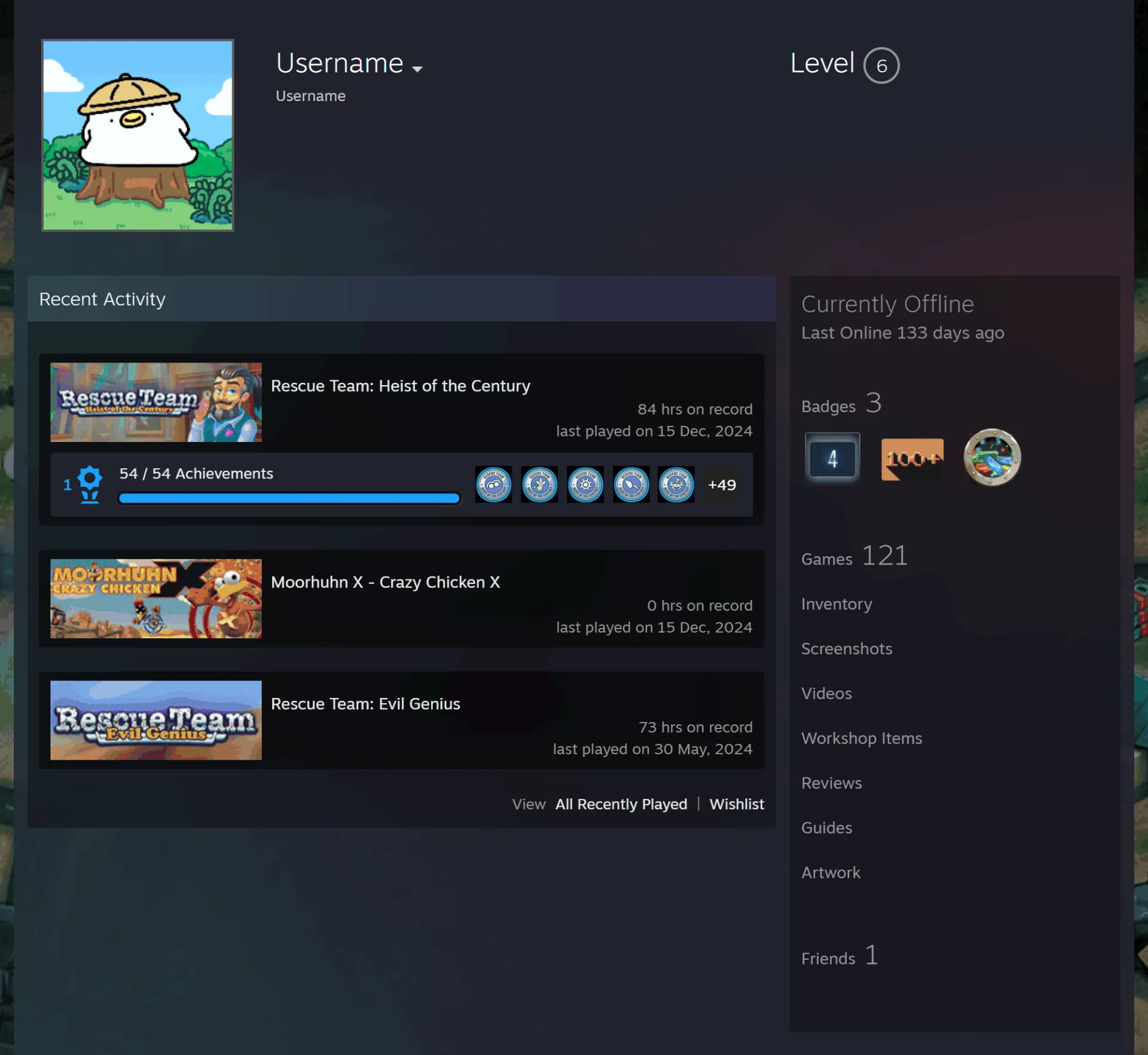Screen dimensions: 1148x1055
Task: Click '73 hrs on record' text
Action: click(x=695, y=728)
